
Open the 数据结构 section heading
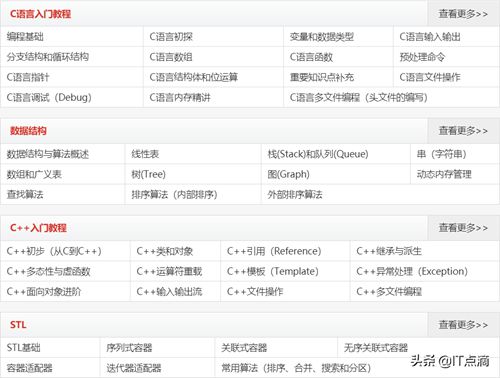pyautogui.click(x=28, y=131)
